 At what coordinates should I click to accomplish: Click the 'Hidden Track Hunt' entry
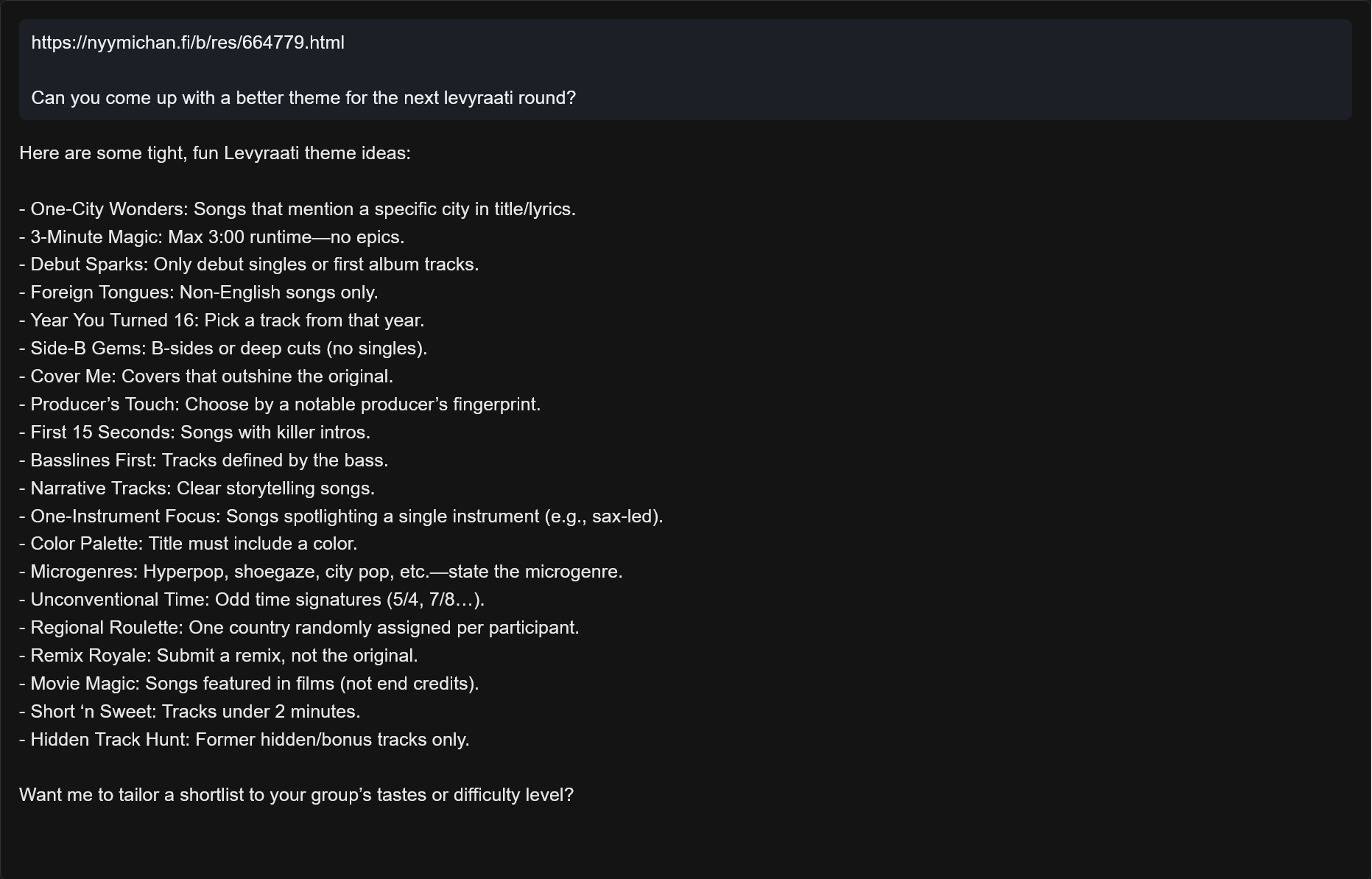pos(245,740)
